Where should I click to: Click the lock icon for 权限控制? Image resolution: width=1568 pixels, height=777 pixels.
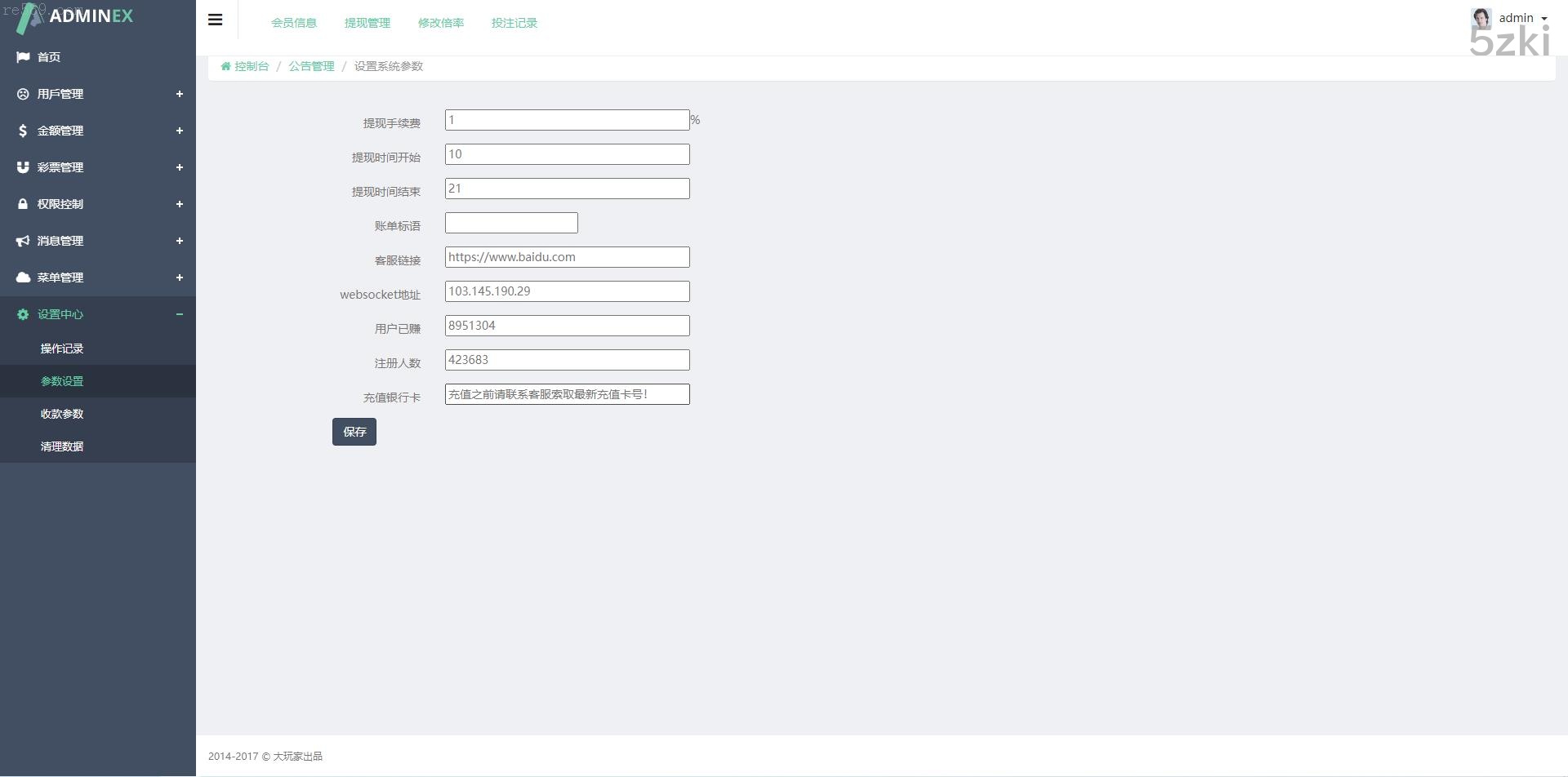point(23,204)
